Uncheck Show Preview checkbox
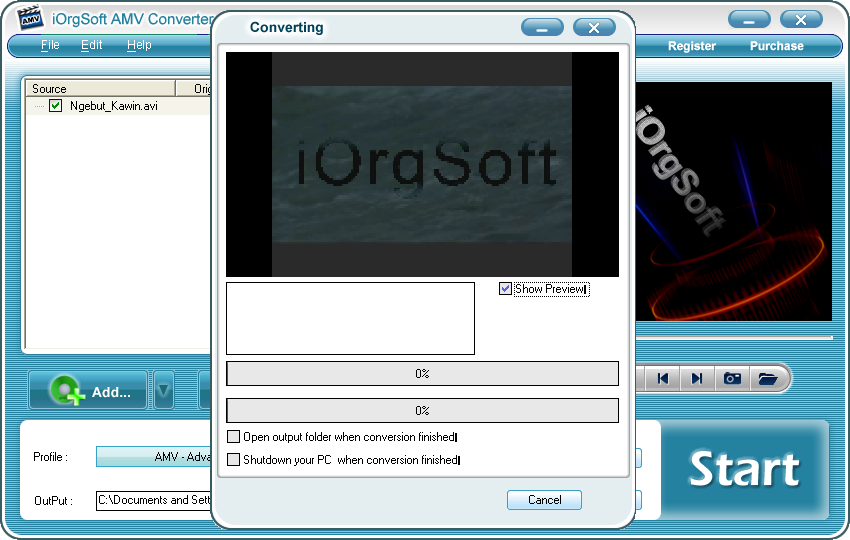This screenshot has height=540, width=850. pos(505,288)
